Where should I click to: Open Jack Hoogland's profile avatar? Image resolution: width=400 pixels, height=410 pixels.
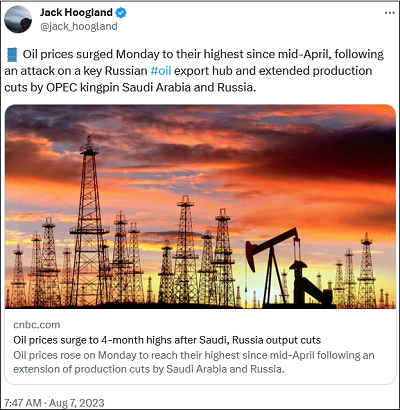[x=18, y=20]
